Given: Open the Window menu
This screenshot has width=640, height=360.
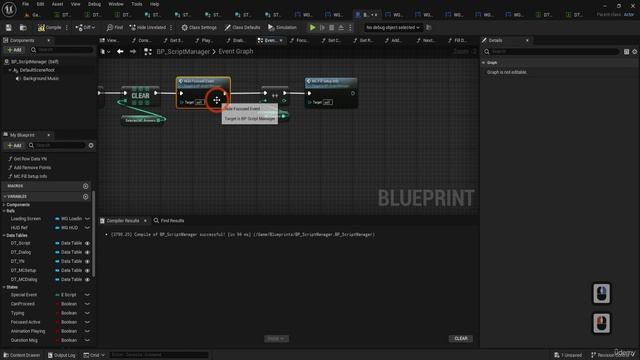Looking at the screenshot, I should tap(116, 4).
